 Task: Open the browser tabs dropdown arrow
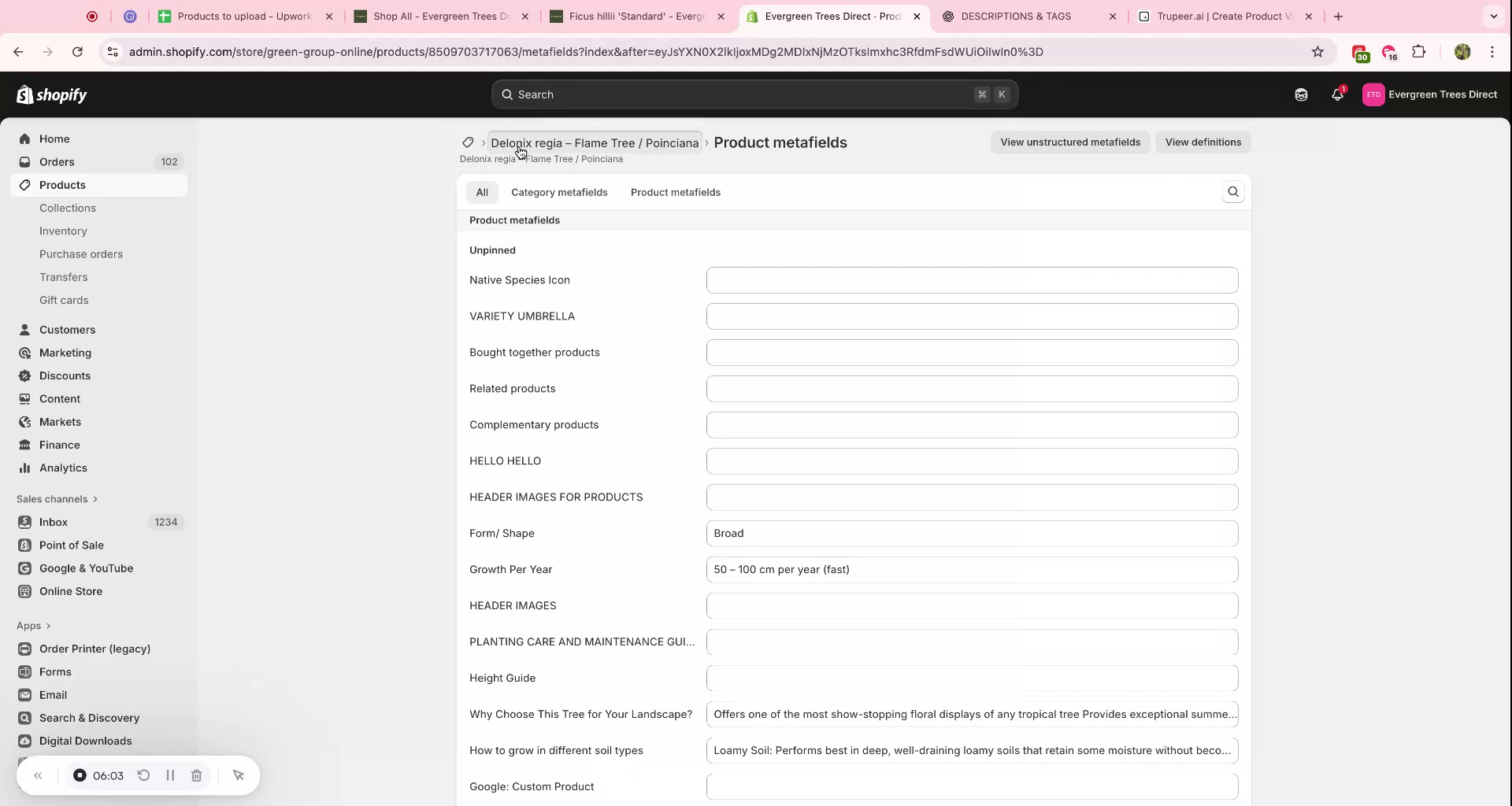(x=1494, y=16)
